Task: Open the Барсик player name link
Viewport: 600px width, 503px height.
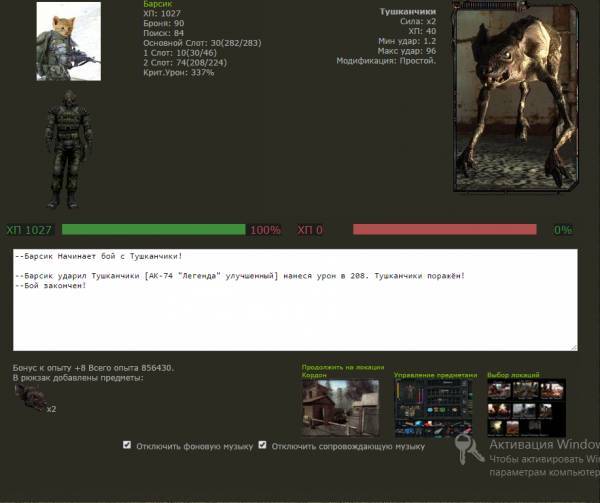Action: coord(157,4)
